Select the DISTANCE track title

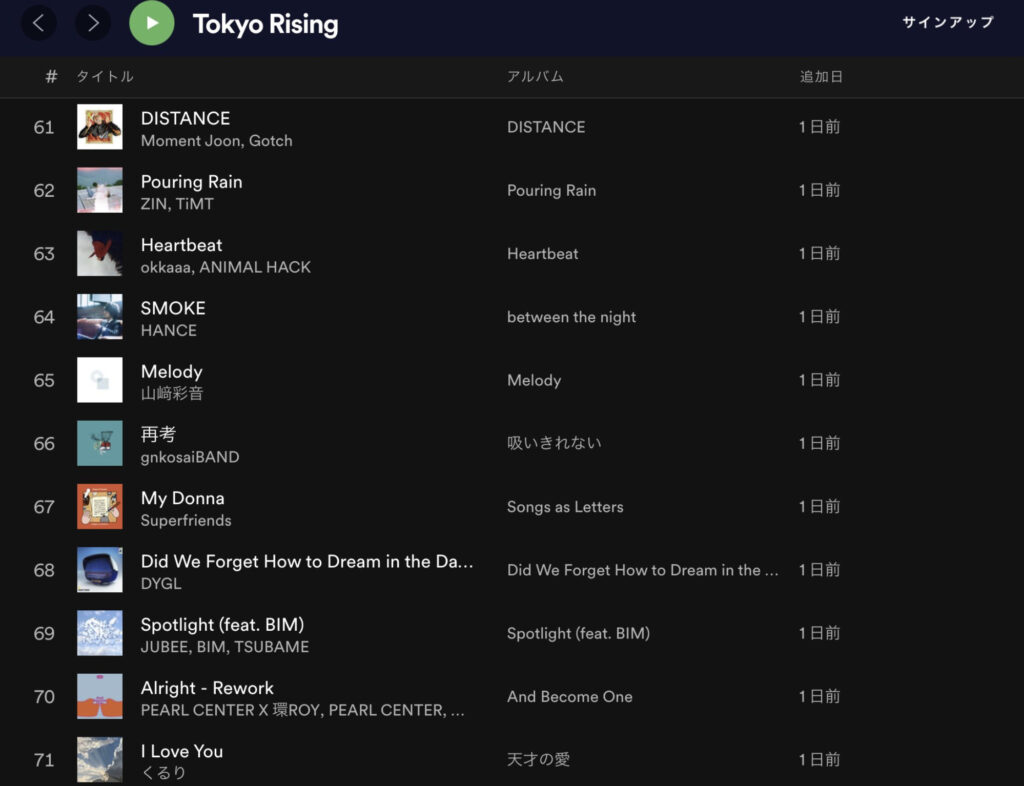click(185, 118)
